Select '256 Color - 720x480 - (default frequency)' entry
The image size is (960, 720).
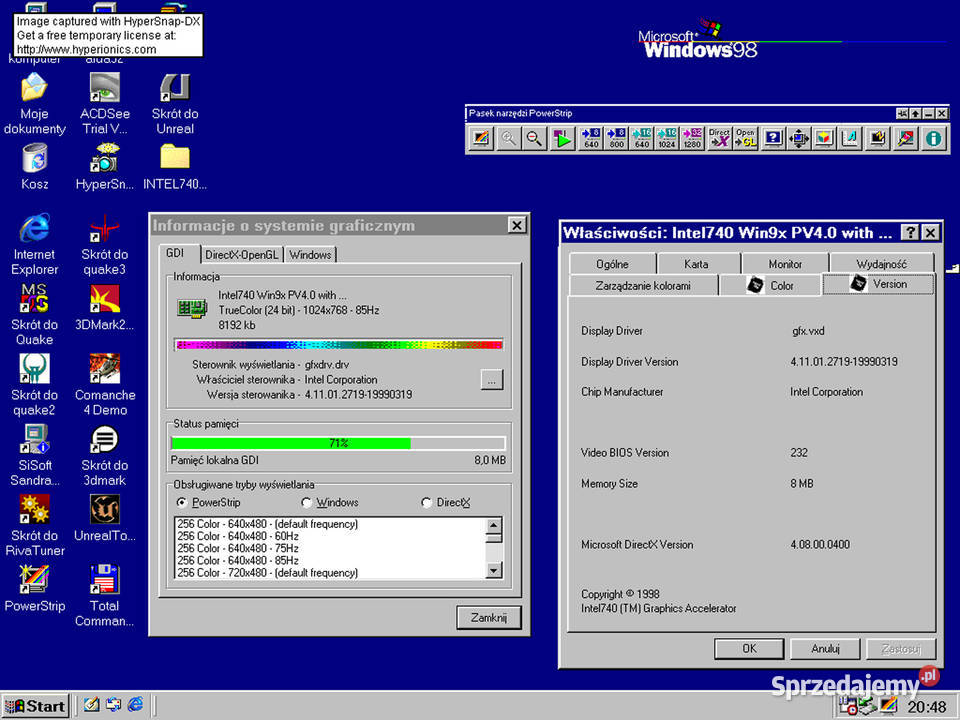pyautogui.click(x=331, y=572)
